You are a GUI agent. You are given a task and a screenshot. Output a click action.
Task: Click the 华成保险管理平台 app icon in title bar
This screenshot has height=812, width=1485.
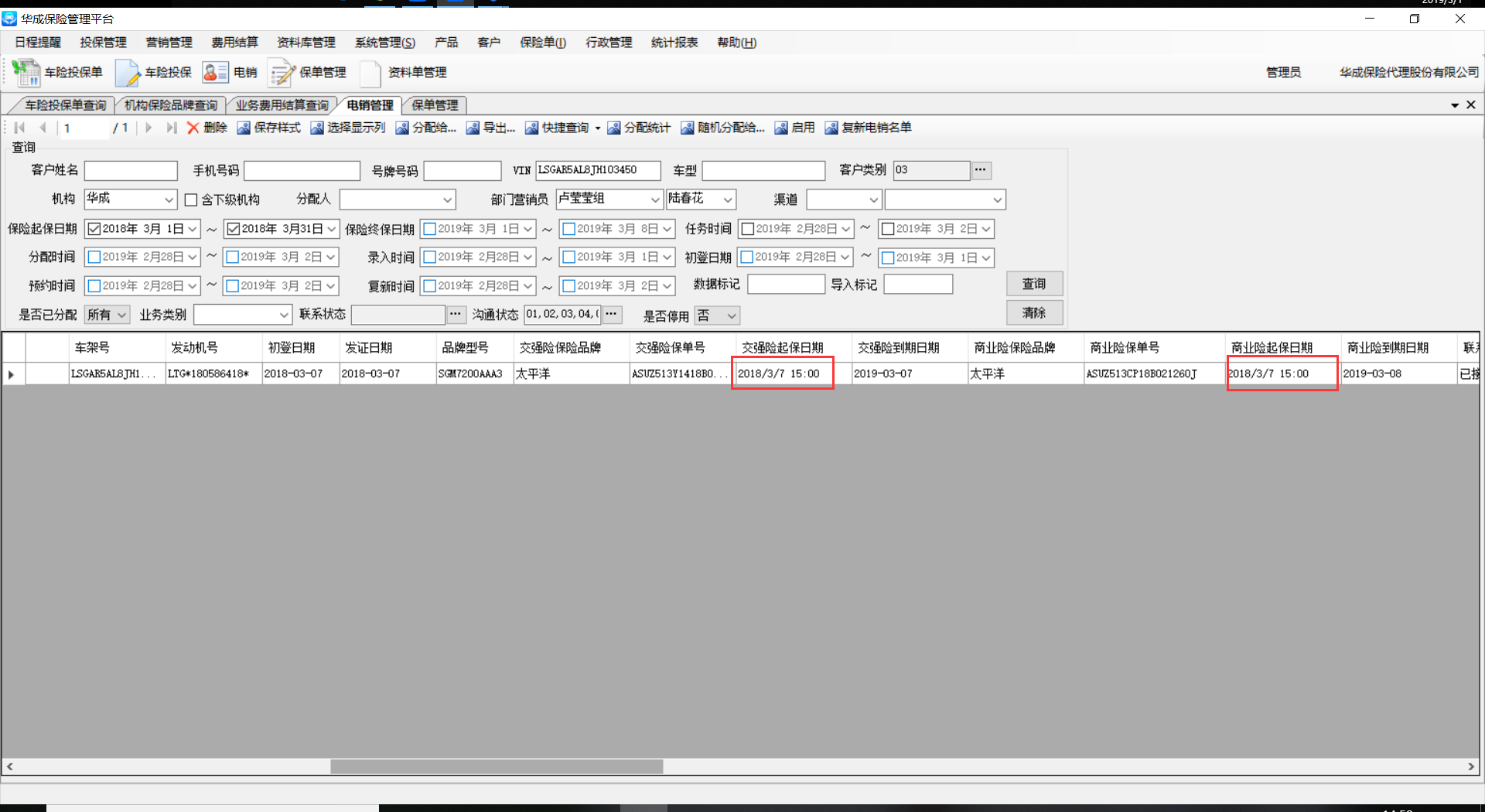pyautogui.click(x=9, y=19)
